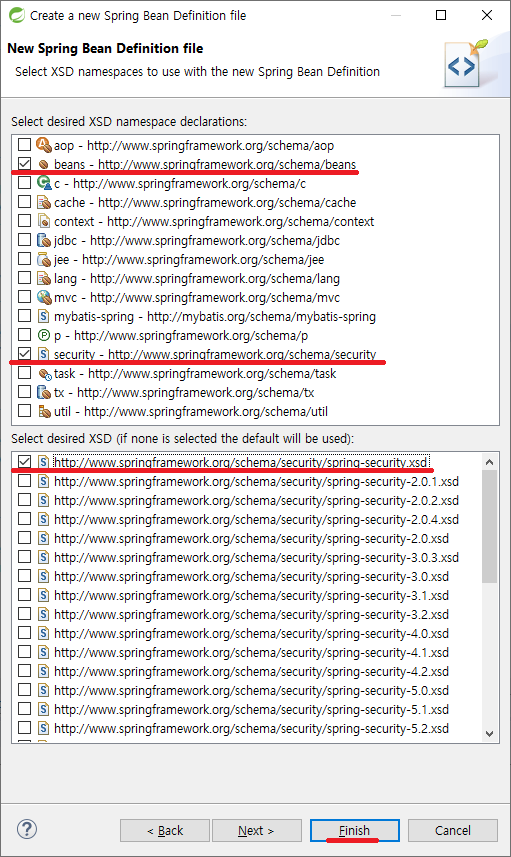Select the spring-security-2.0.xsd row
The image size is (511, 857).
(251, 539)
